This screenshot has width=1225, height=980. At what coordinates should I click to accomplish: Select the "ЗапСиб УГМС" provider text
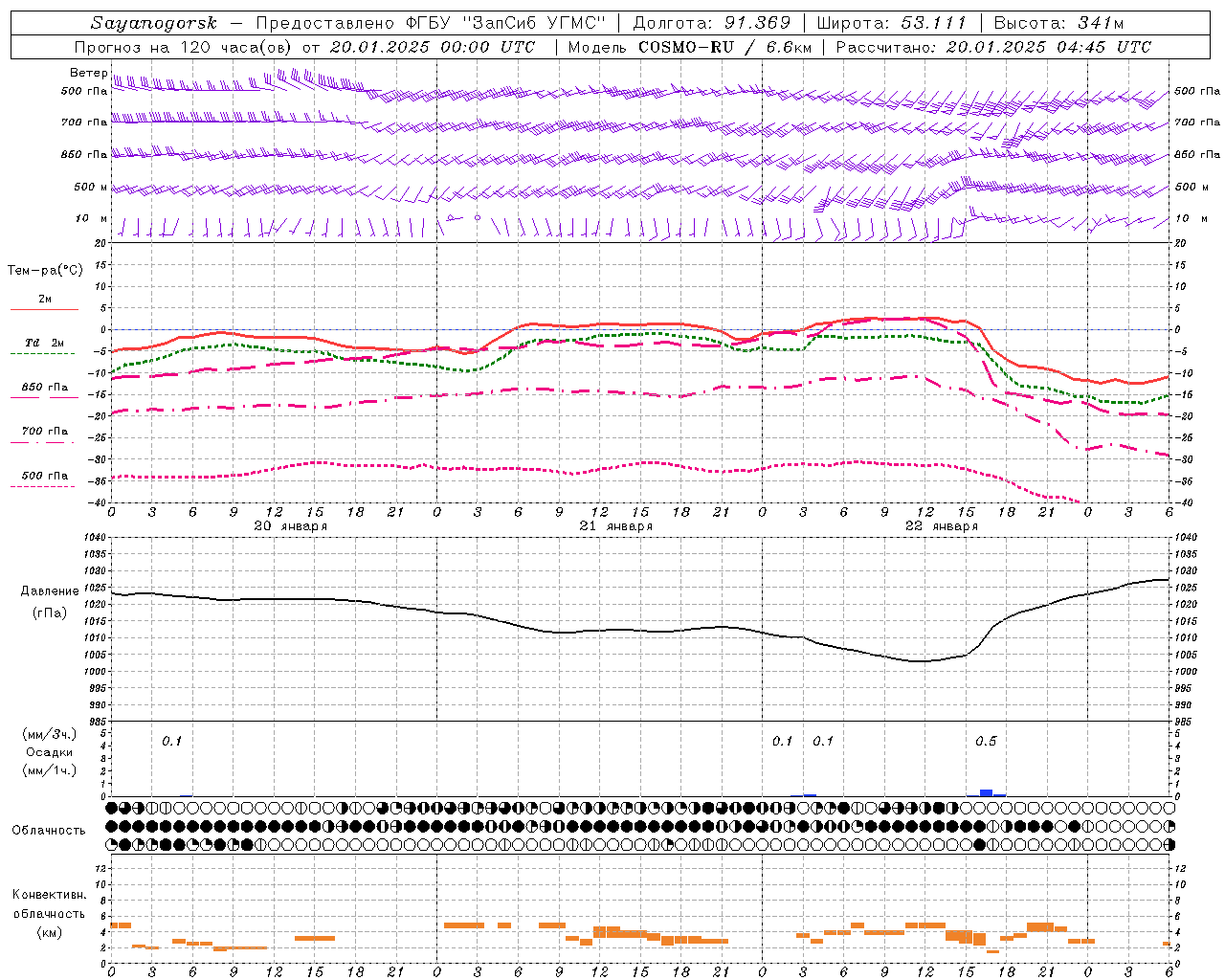point(535,23)
